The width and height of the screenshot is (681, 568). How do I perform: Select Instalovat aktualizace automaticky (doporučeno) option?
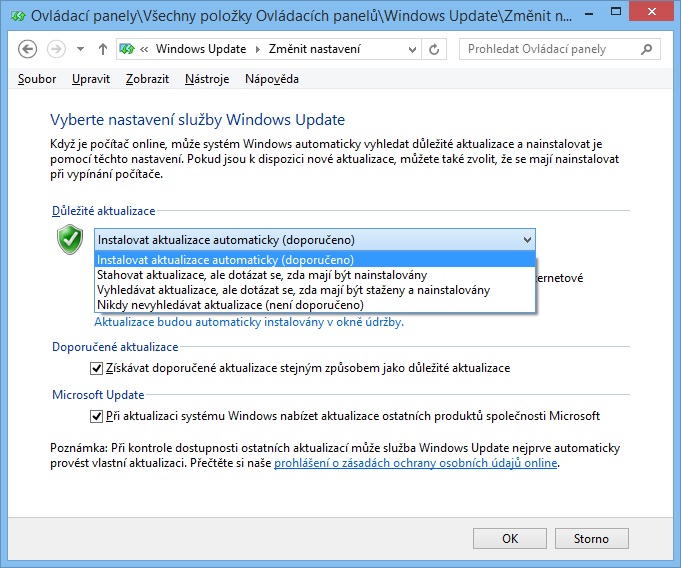coord(315,260)
